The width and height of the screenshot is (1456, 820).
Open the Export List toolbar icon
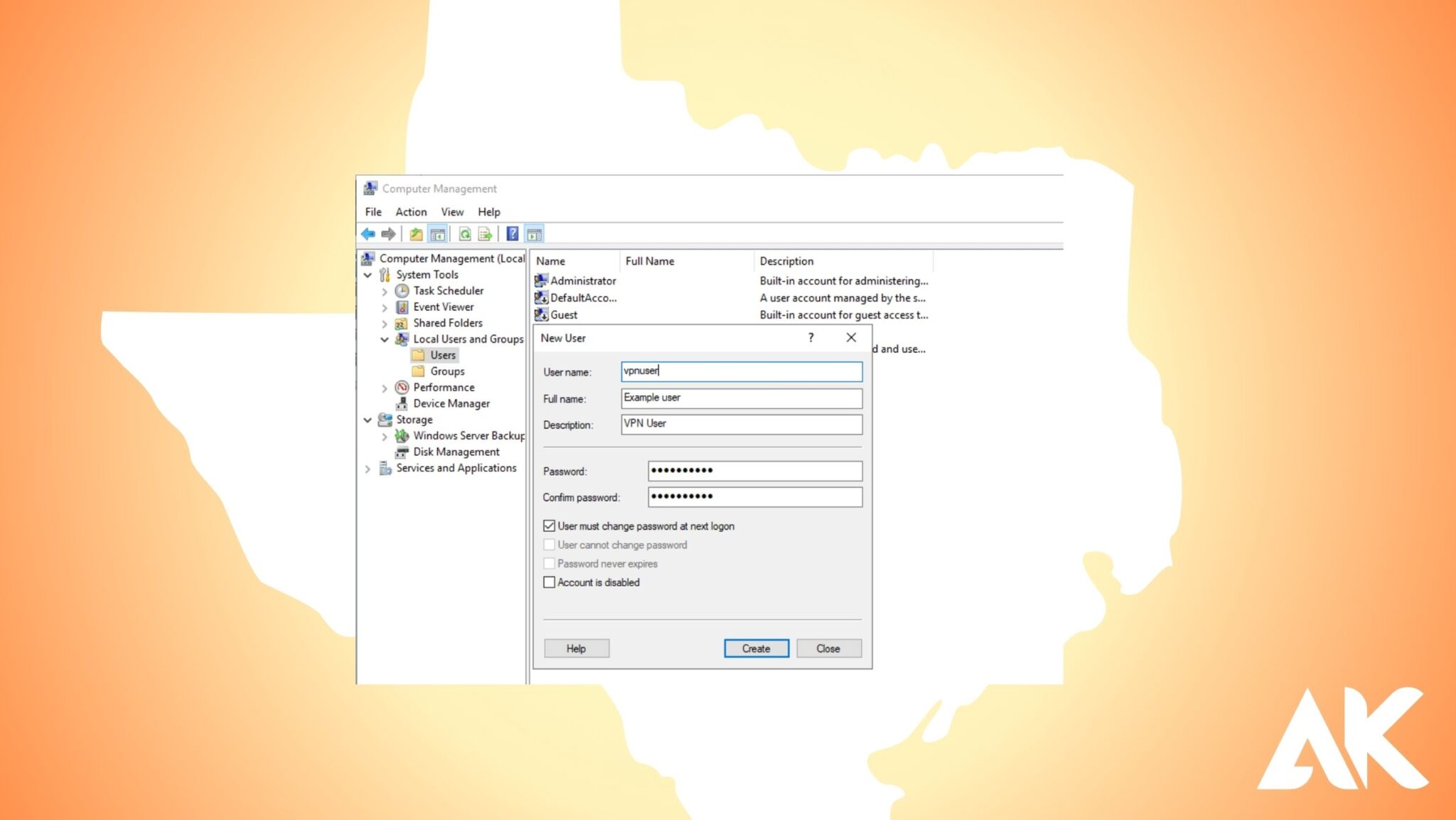(x=486, y=234)
